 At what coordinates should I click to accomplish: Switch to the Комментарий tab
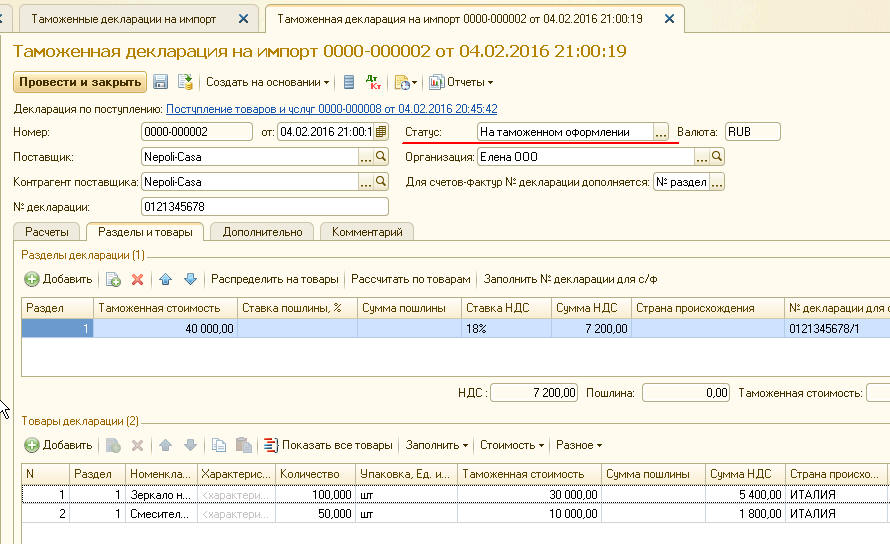367,232
